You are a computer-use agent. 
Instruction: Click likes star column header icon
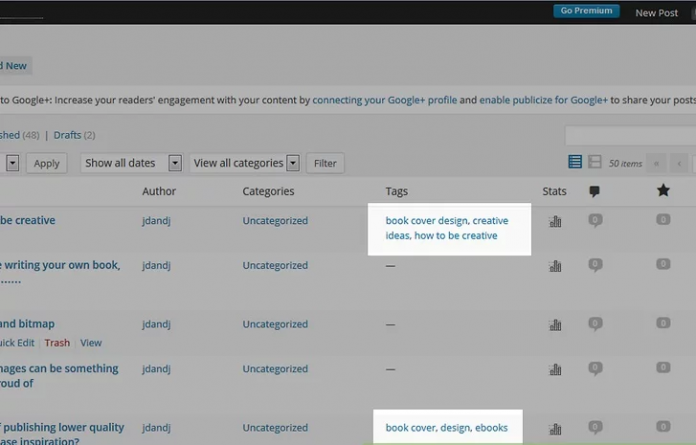[x=662, y=190]
